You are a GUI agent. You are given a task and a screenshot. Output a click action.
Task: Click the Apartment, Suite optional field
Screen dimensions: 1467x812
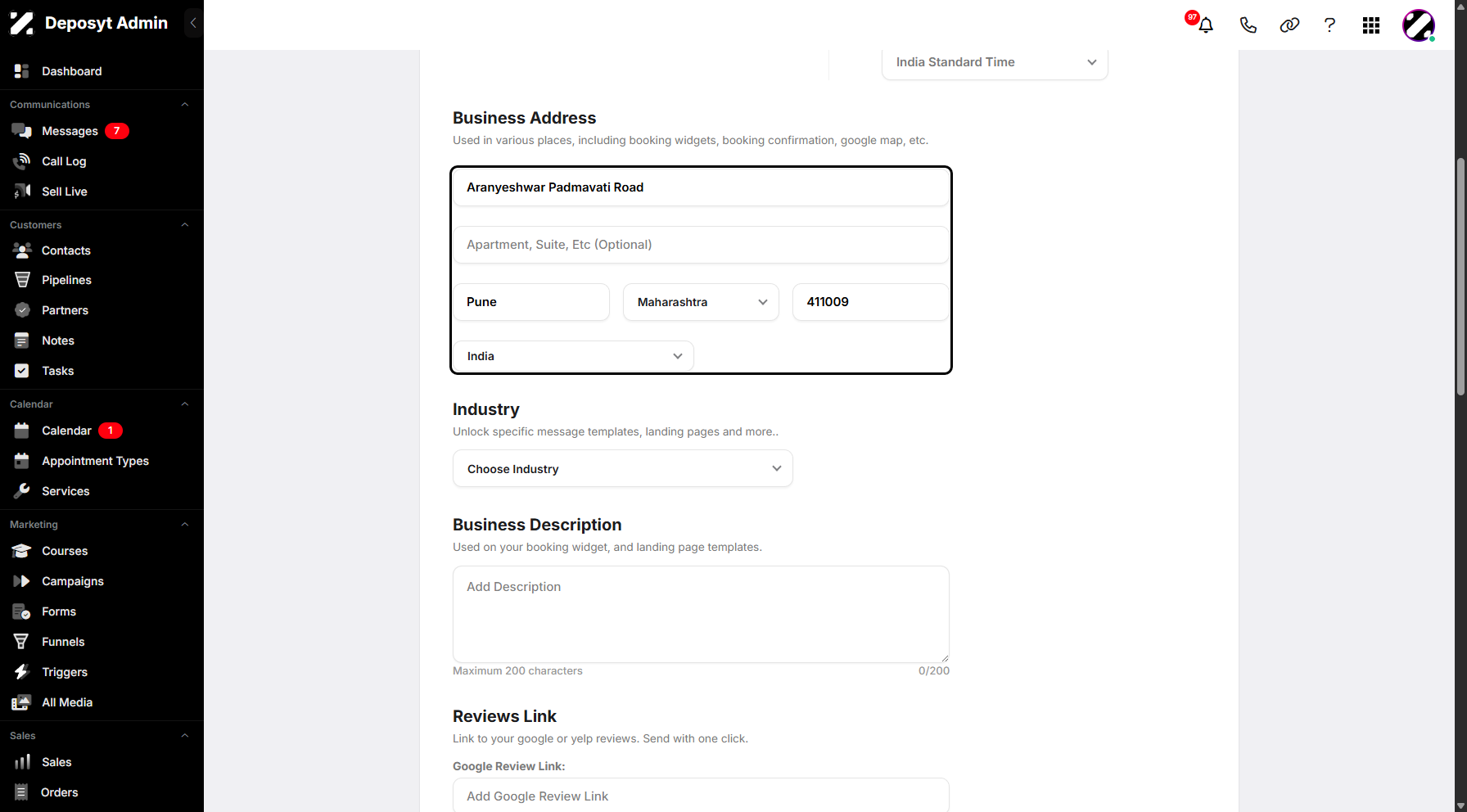pyautogui.click(x=701, y=245)
